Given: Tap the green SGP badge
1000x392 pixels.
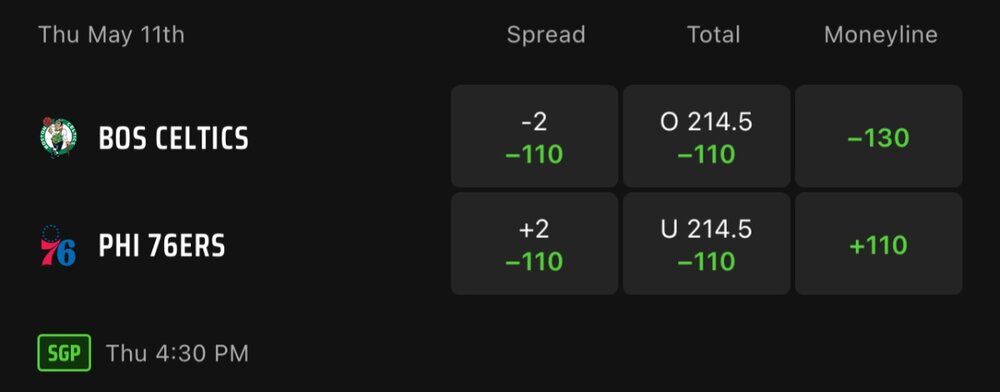Looking at the screenshot, I should coord(64,353).
